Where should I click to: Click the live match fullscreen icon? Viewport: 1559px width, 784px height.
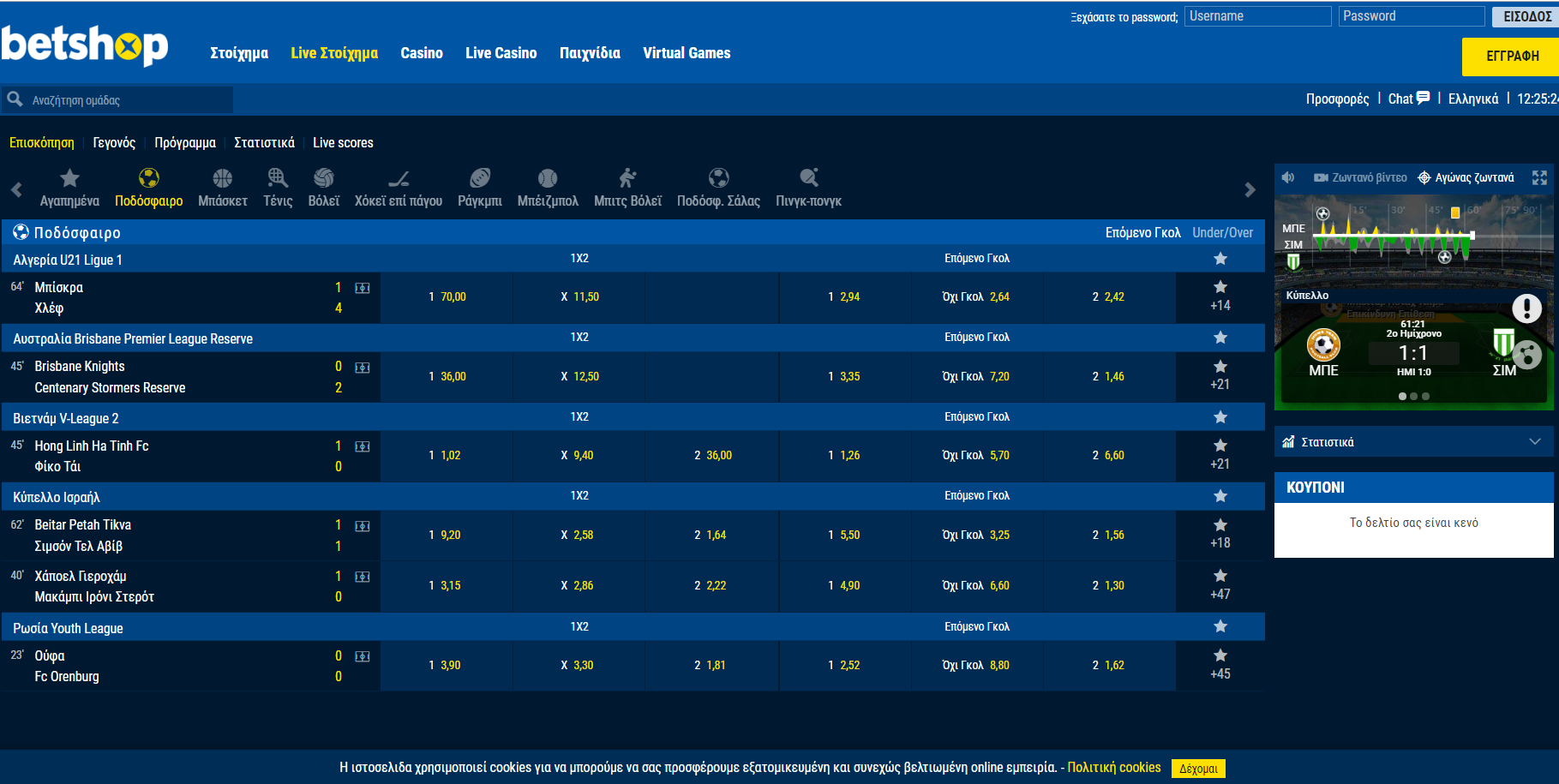click(x=1539, y=177)
